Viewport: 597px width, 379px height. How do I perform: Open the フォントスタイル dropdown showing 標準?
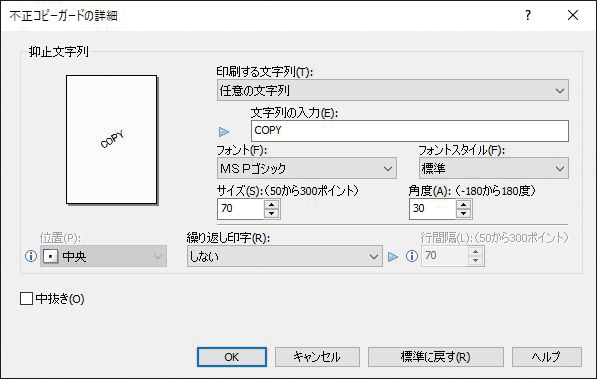[x=493, y=168]
